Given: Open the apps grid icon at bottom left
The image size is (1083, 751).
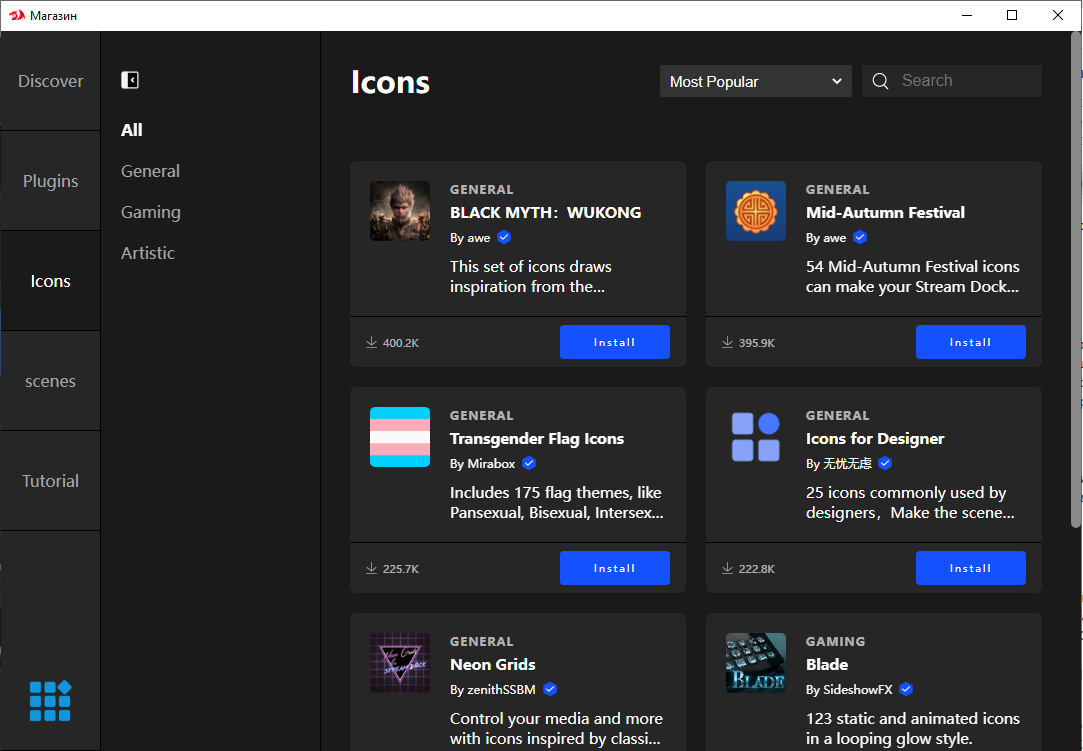Looking at the screenshot, I should click(x=50, y=701).
